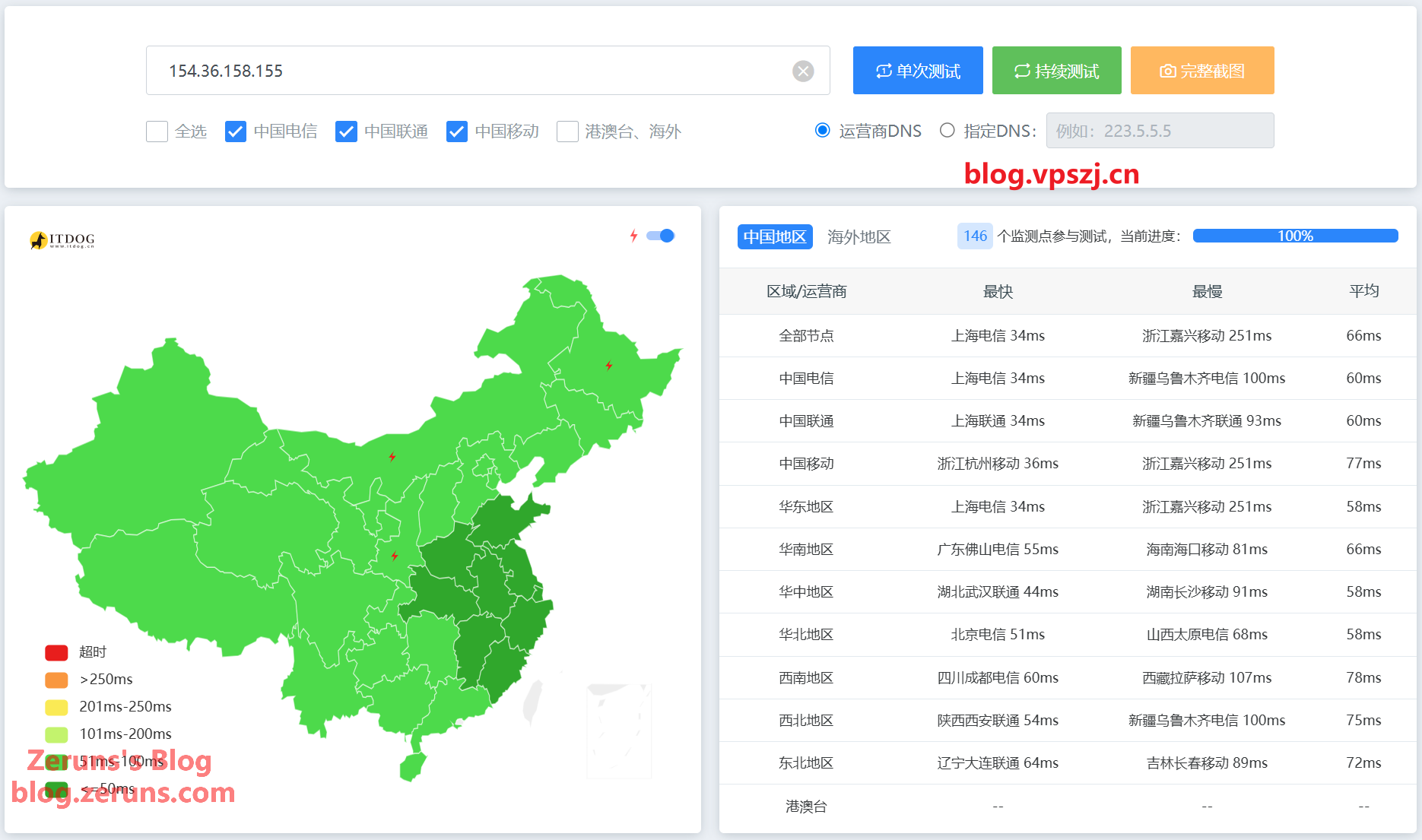Image resolution: width=1422 pixels, height=840 pixels.
Task: Toggle the lightning switch above map
Action: coord(660,236)
